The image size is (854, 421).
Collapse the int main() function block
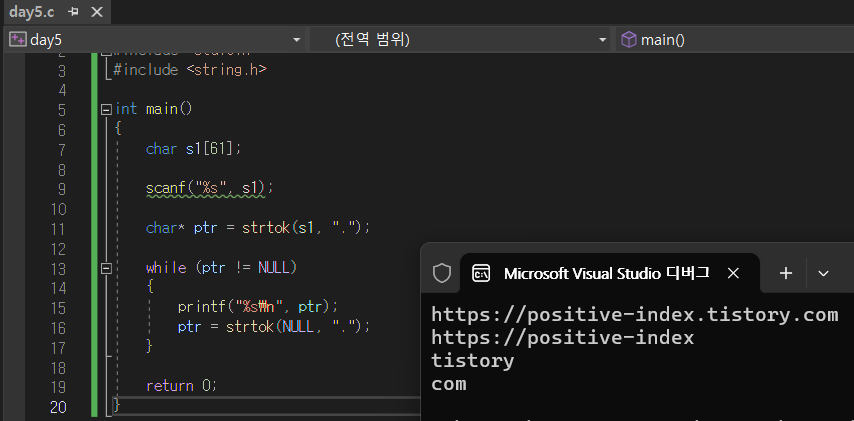pyautogui.click(x=106, y=109)
